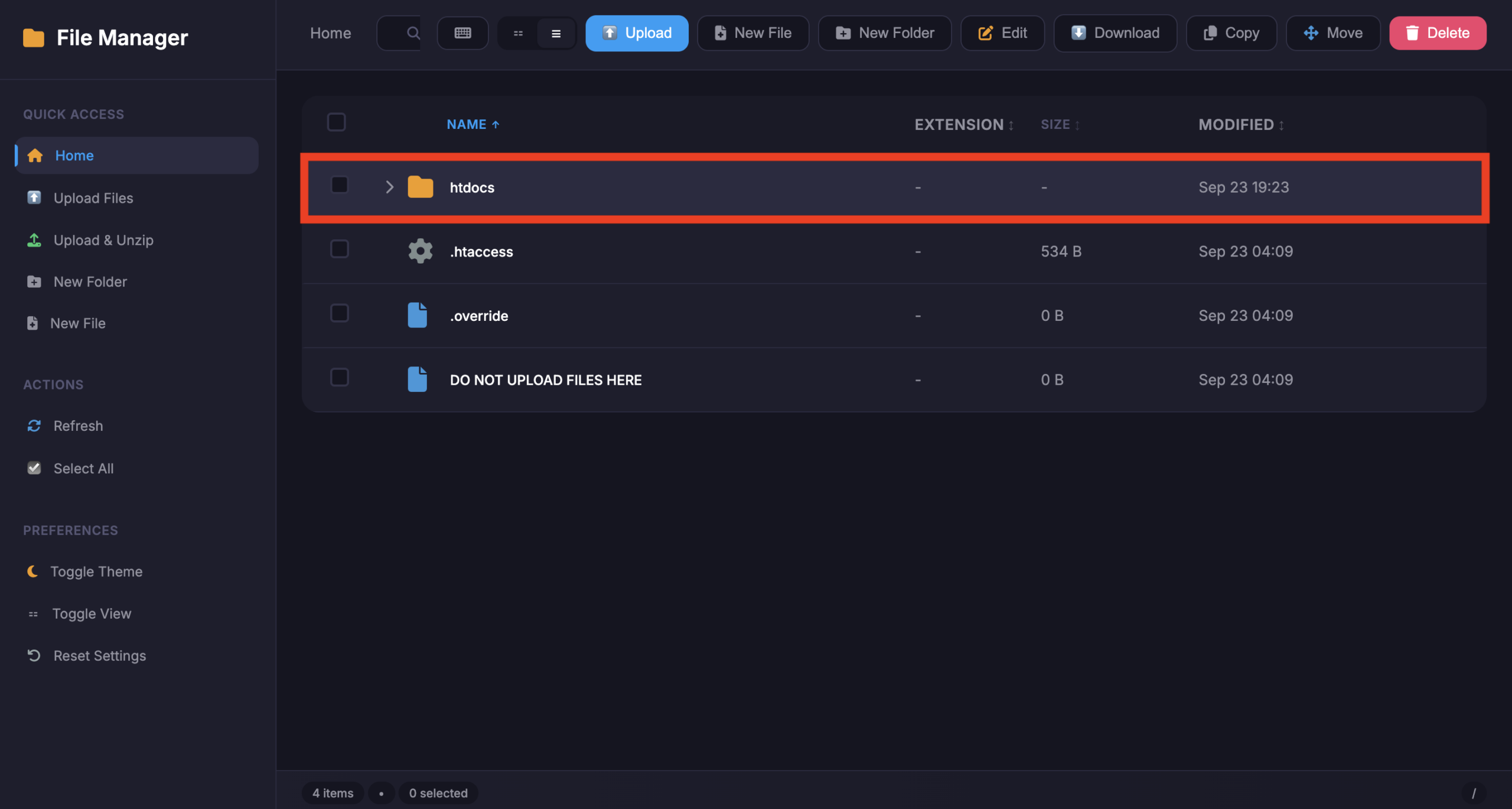Open Home in Quick Access sidebar

pyautogui.click(x=137, y=155)
